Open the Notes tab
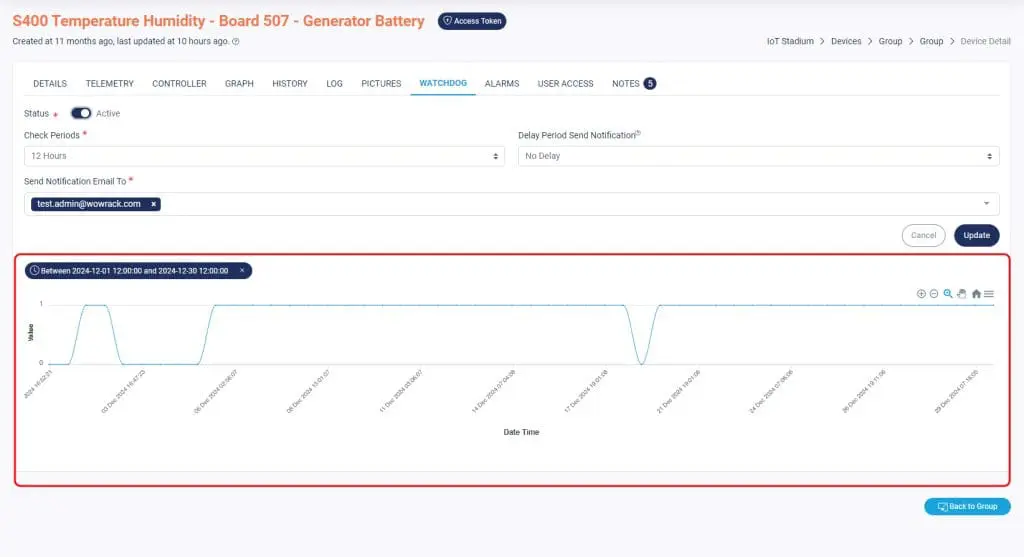Image resolution: width=1024 pixels, height=557 pixels. coord(632,84)
